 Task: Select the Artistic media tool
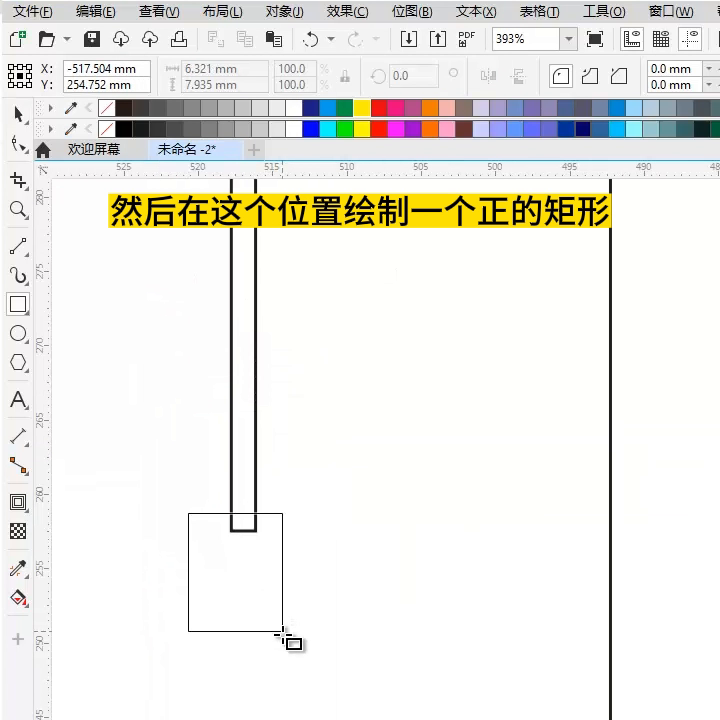[x=18, y=276]
